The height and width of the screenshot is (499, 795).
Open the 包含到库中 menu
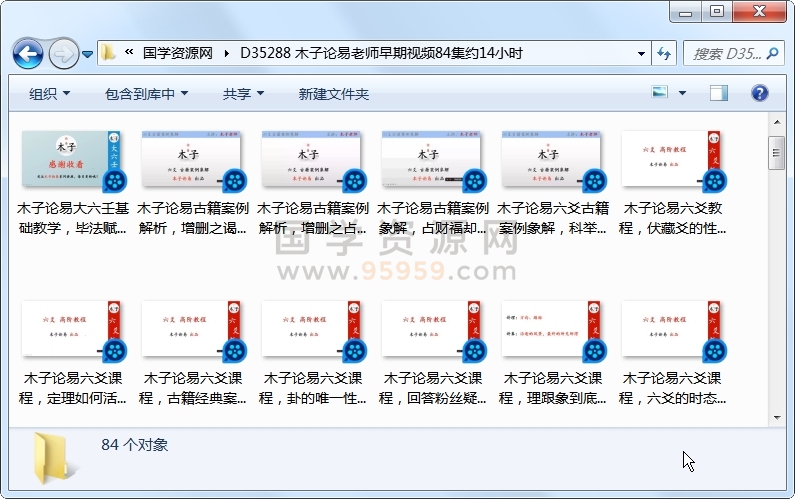[146, 94]
